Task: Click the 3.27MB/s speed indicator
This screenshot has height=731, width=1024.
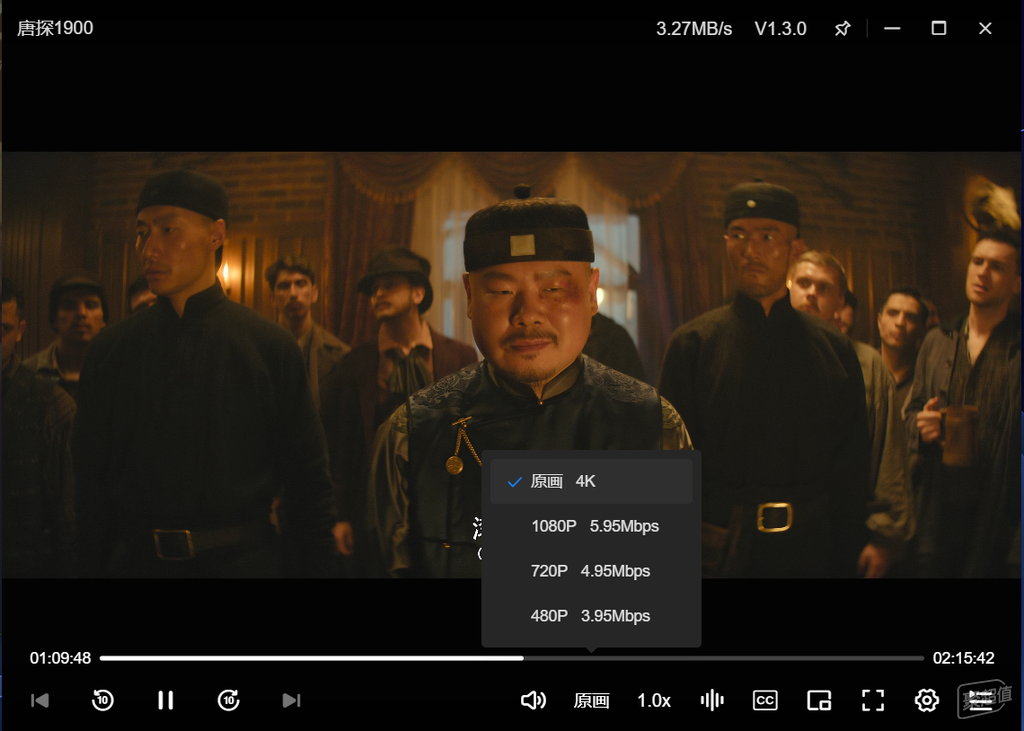Action: [x=694, y=29]
